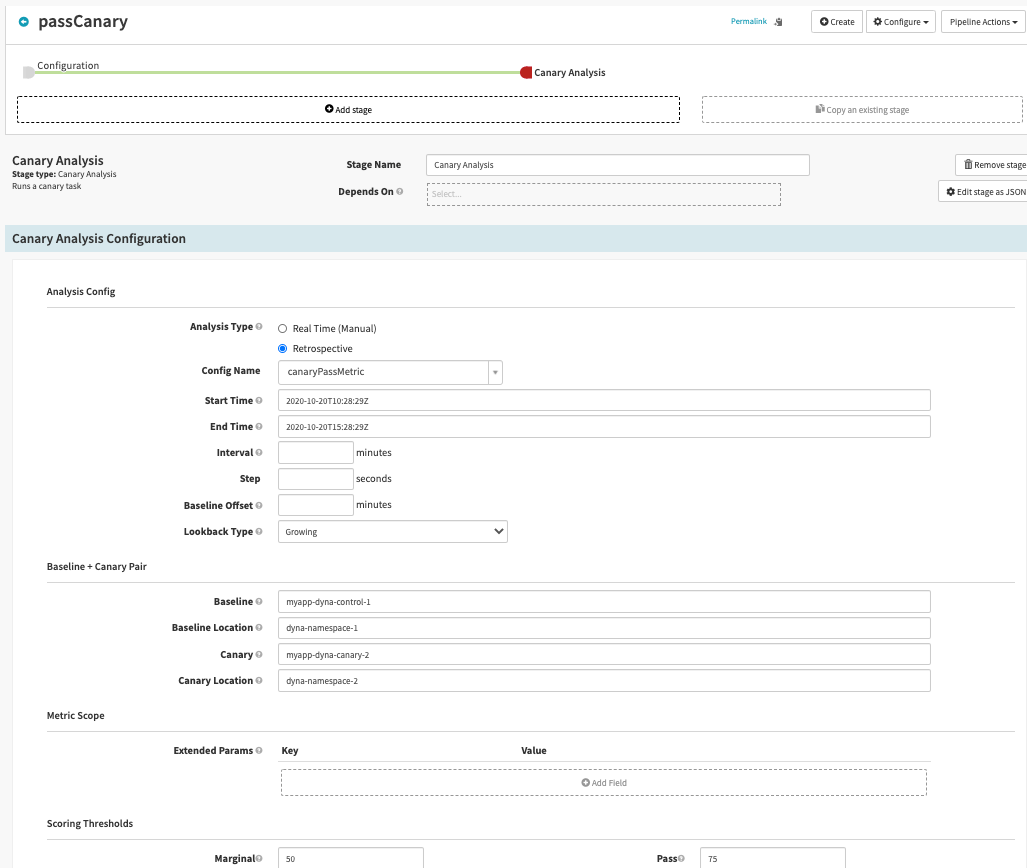The image size is (1027, 868).
Task: Expand the Lookback Type dropdown
Action: pos(392,532)
